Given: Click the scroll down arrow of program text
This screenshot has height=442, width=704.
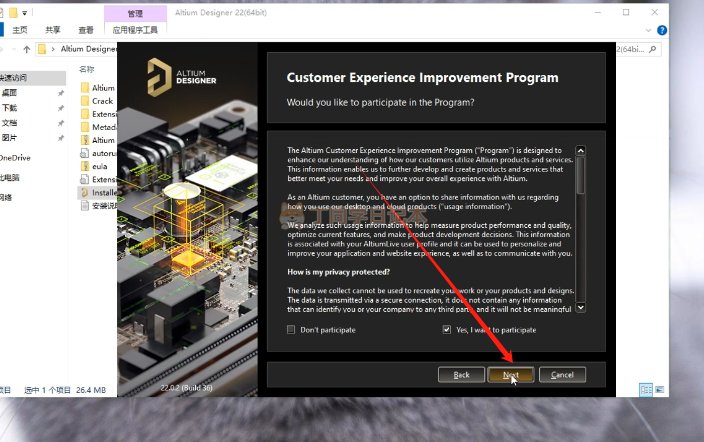Looking at the screenshot, I should tap(580, 308).
